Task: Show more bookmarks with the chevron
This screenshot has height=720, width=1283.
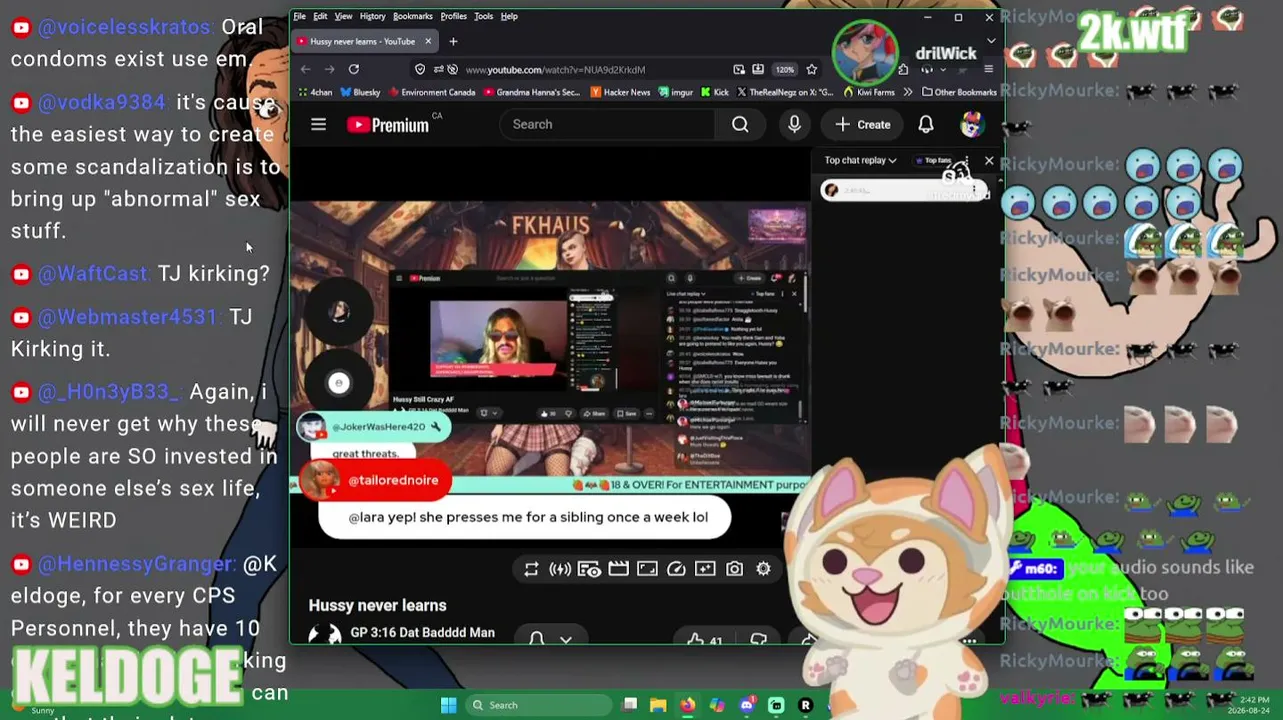Action: tap(907, 92)
